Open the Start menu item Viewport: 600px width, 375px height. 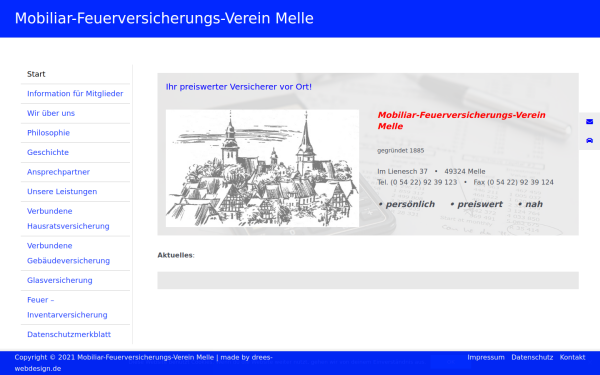pyautogui.click(x=36, y=74)
